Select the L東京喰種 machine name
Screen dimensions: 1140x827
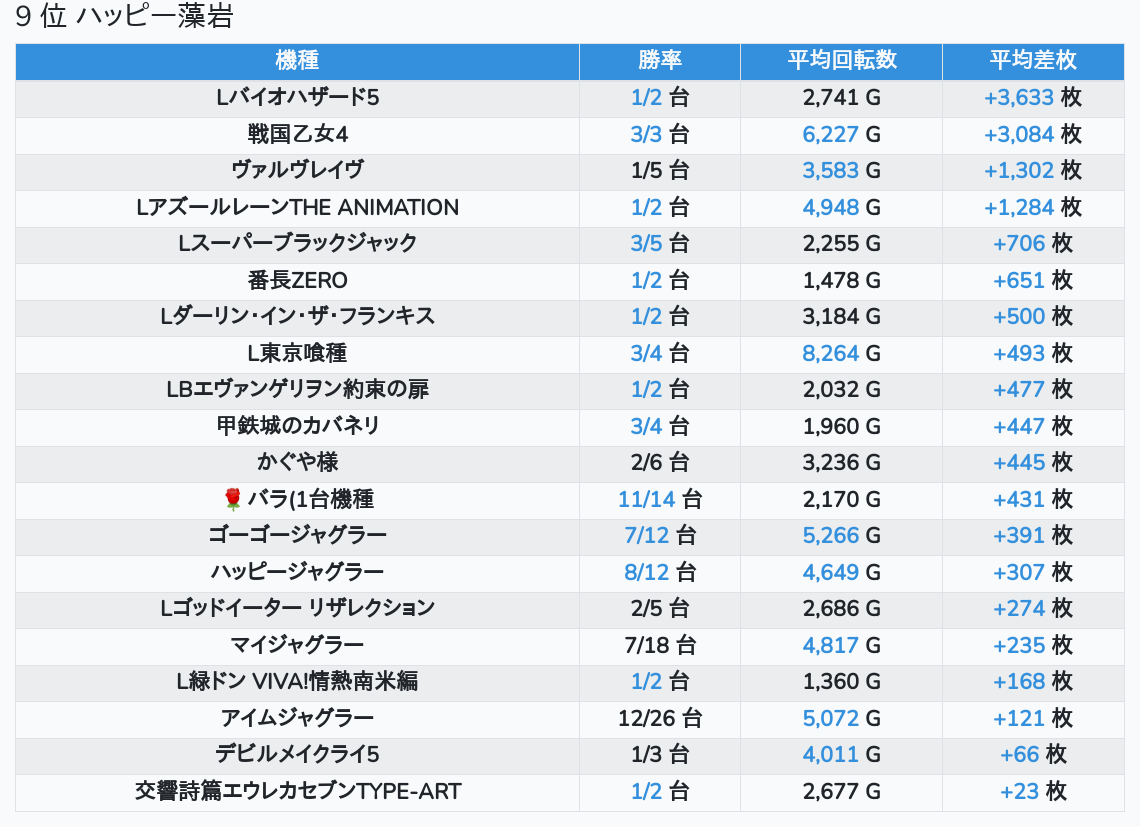(297, 353)
